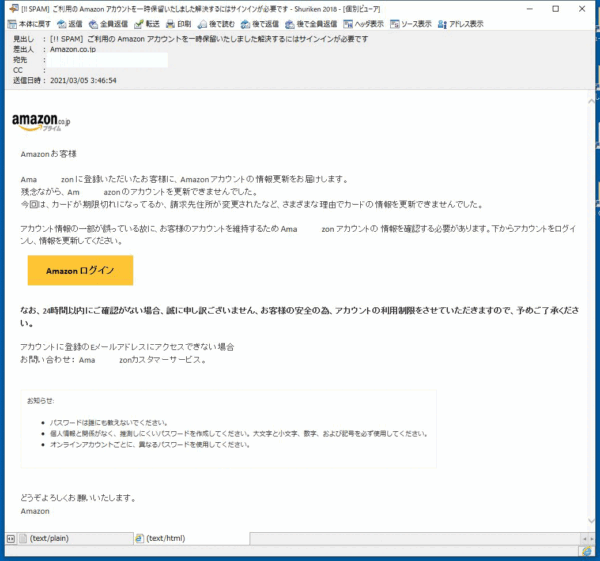Screen dimensions: 600x561
Task: Click the 全員返信 reply-all icon
Action: 93,24
